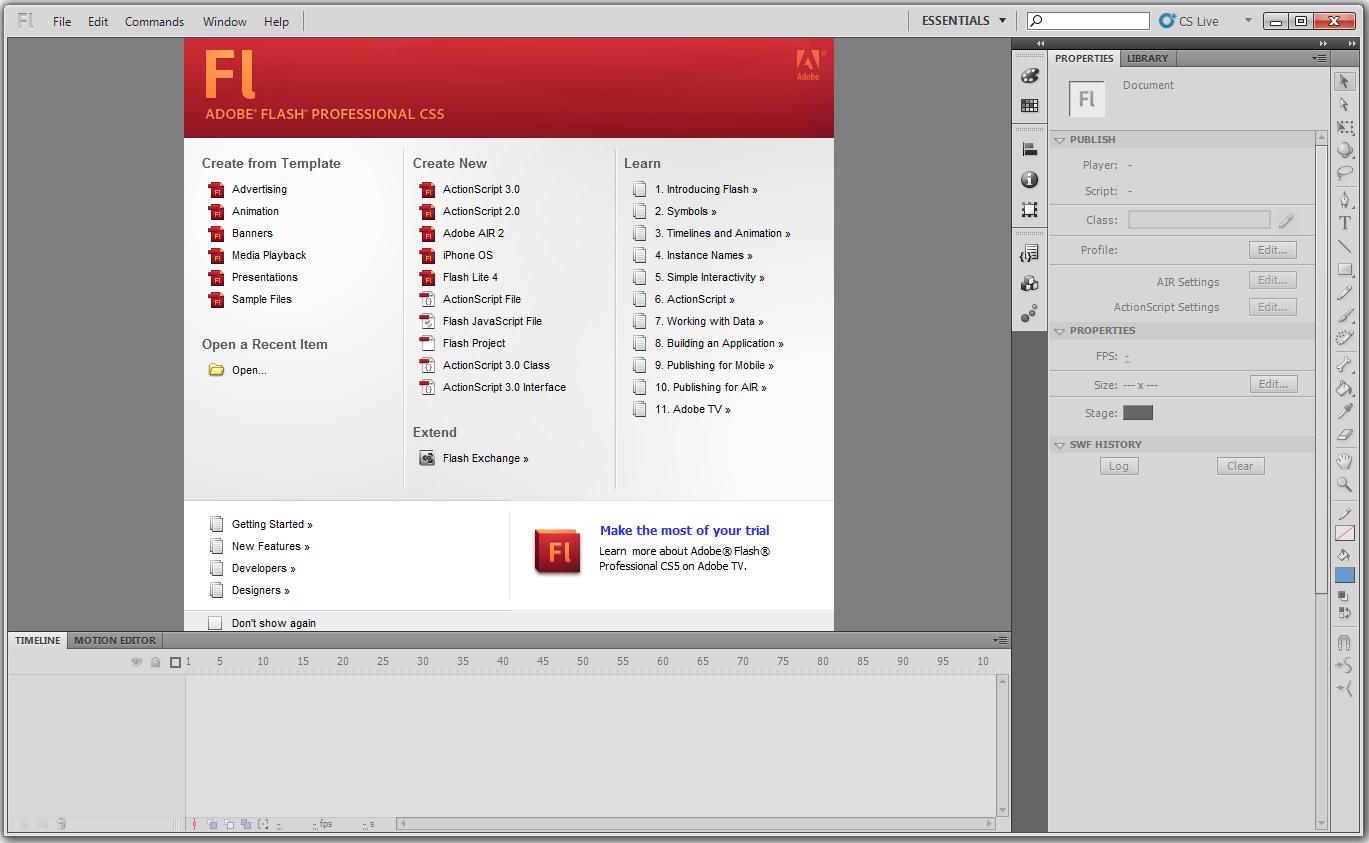Check the Don't show again box
The width and height of the screenshot is (1369, 843).
(215, 622)
